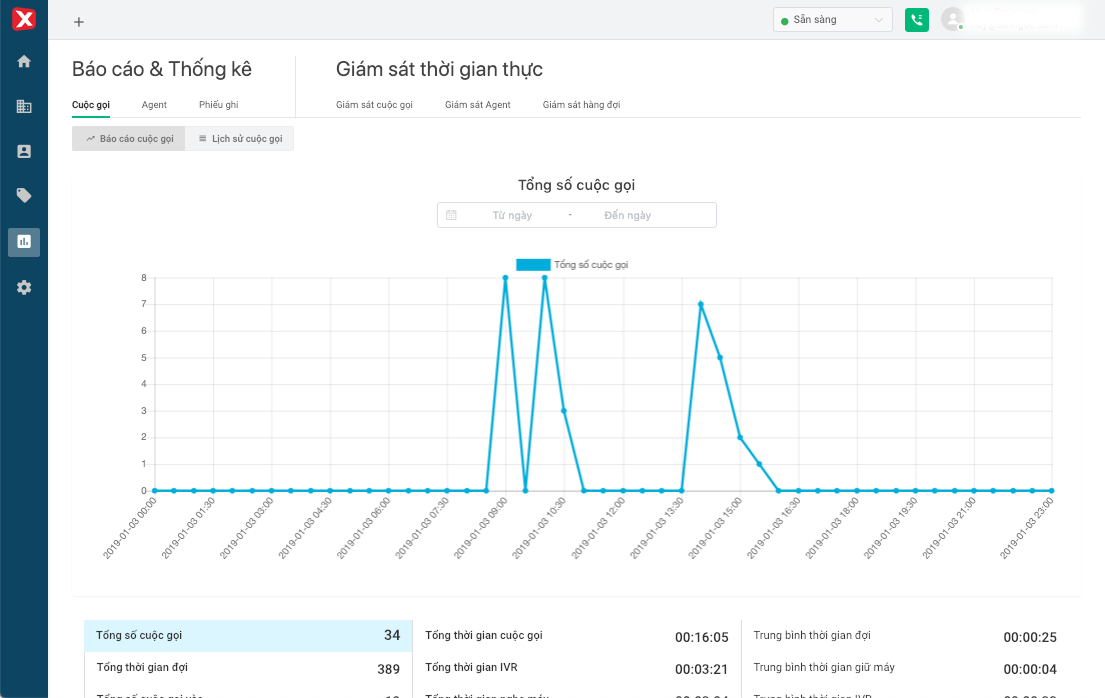Click the 00:00:04 value
The image size is (1105, 698).
click(1030, 669)
